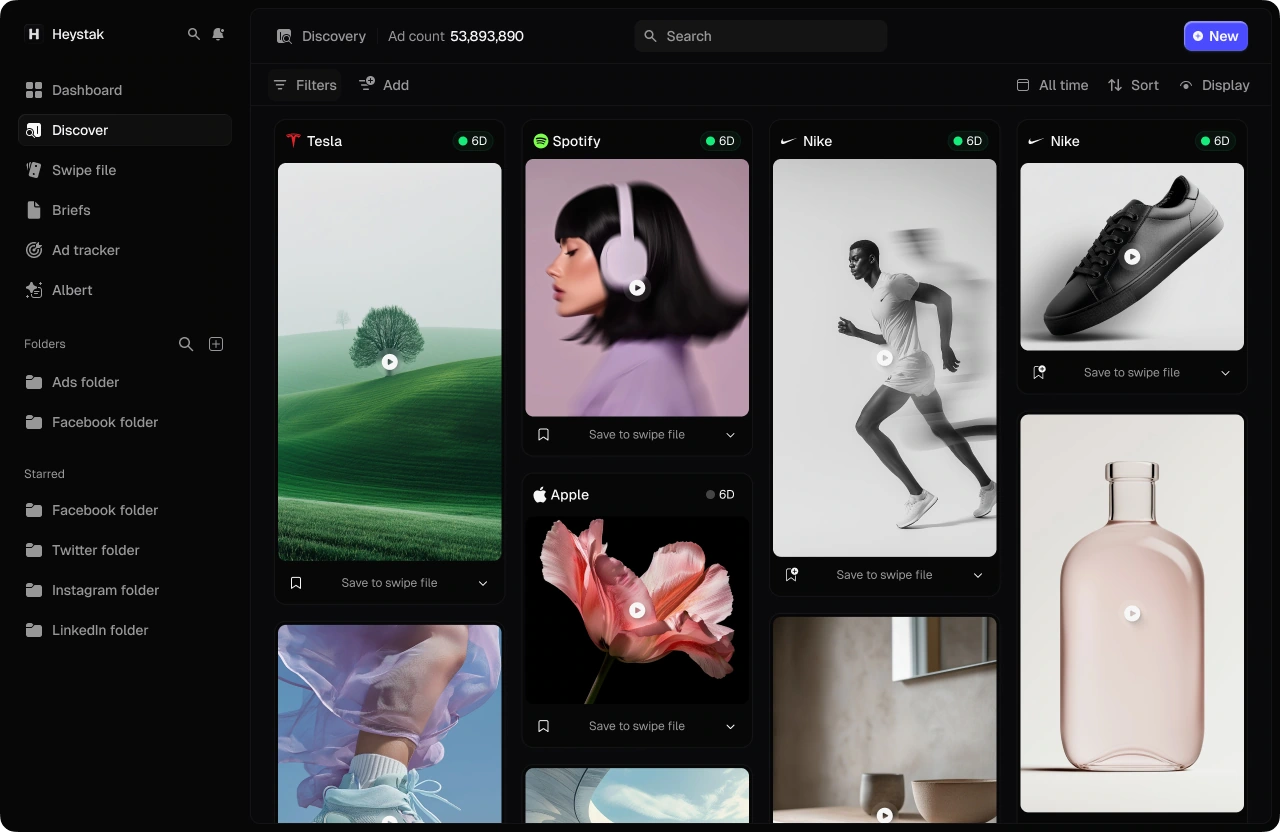Open the All time date range
The width and height of the screenshot is (1280, 832).
[x=1052, y=85]
